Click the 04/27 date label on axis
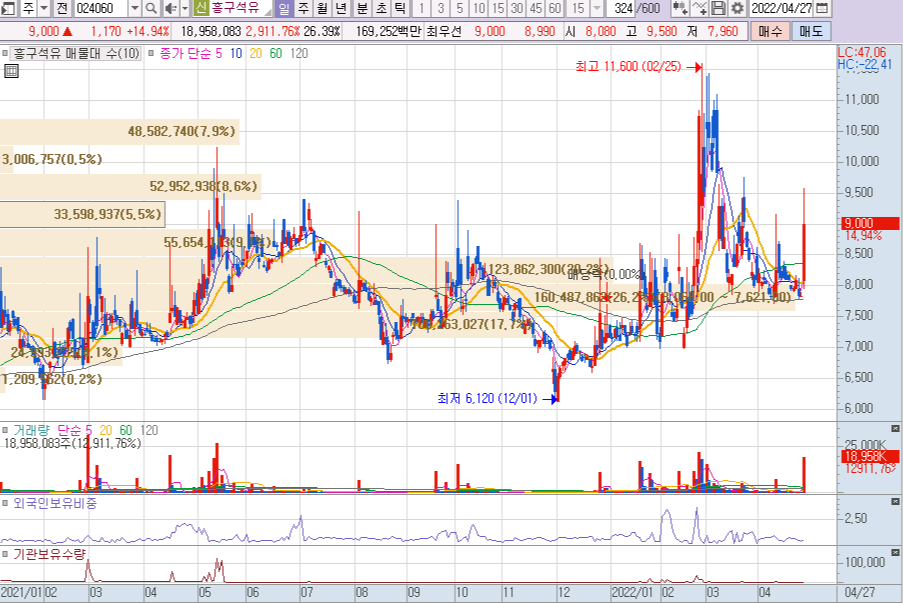The image size is (903, 603). [x=859, y=593]
